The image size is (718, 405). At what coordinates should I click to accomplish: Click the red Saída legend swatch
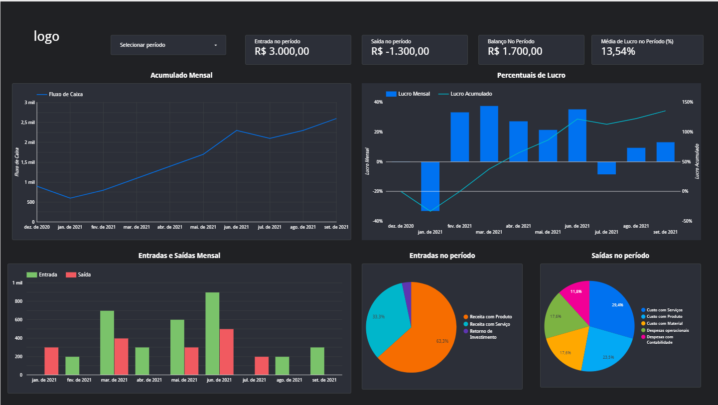71,273
